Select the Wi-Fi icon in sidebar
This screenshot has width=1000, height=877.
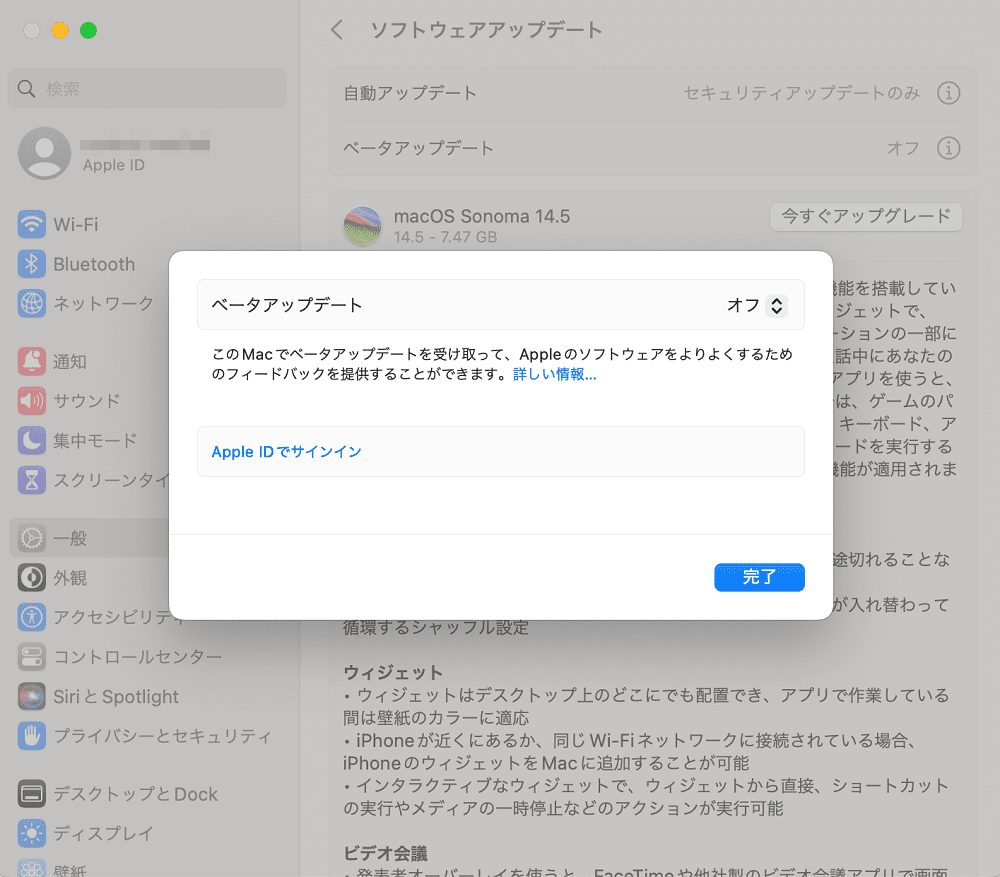tap(31, 225)
